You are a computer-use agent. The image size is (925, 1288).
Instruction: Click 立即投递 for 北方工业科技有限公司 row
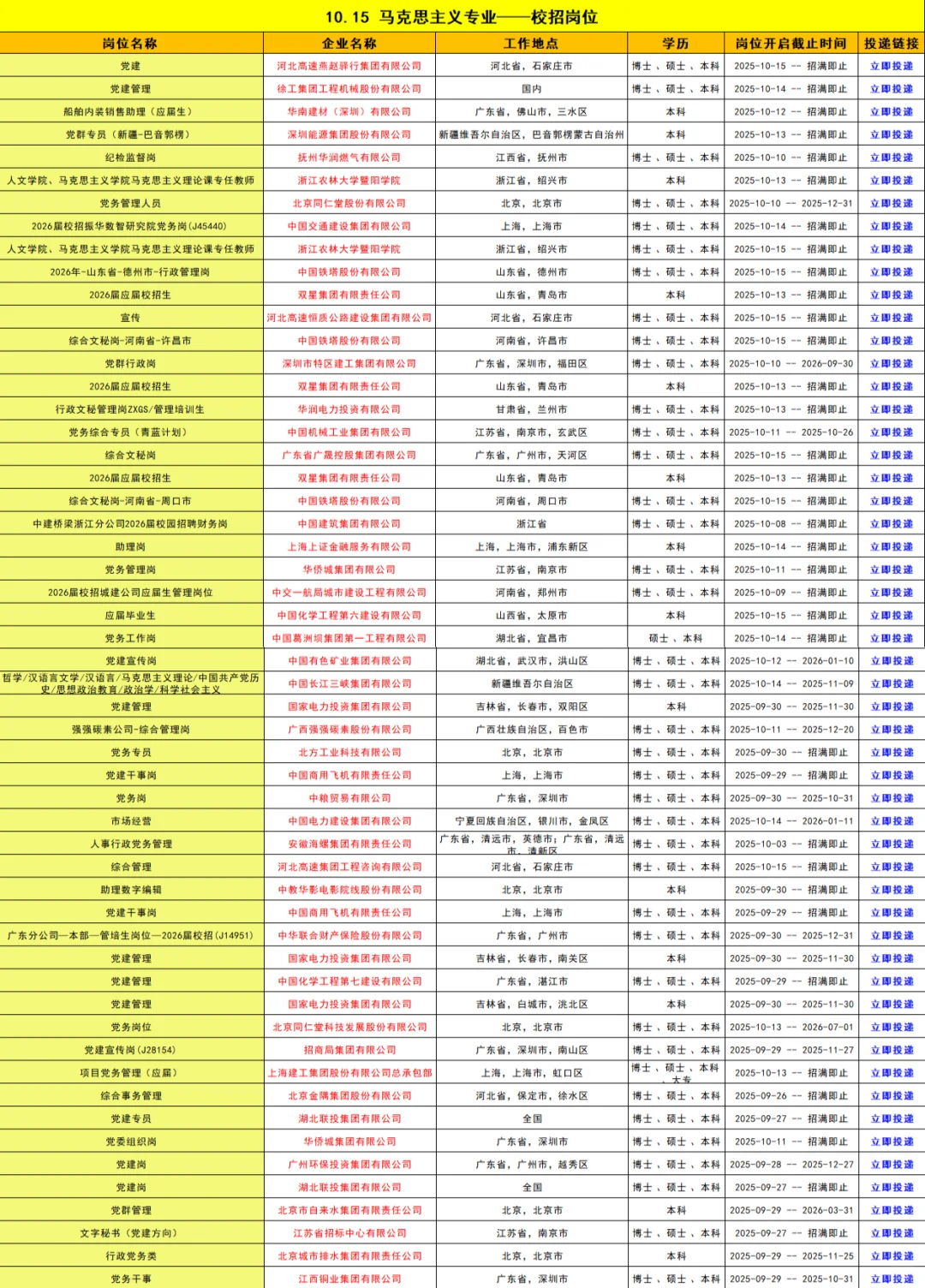click(x=892, y=753)
